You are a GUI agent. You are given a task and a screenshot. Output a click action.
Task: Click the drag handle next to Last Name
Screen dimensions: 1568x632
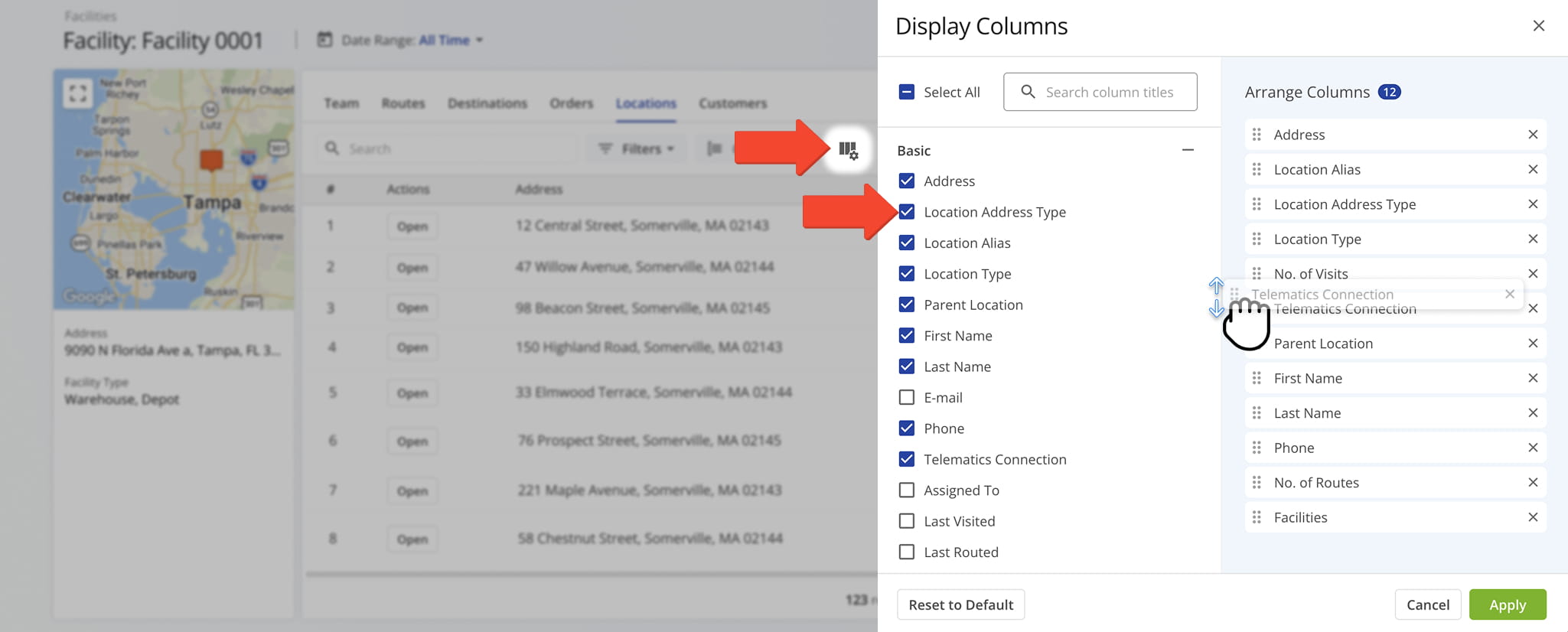pyautogui.click(x=1257, y=413)
